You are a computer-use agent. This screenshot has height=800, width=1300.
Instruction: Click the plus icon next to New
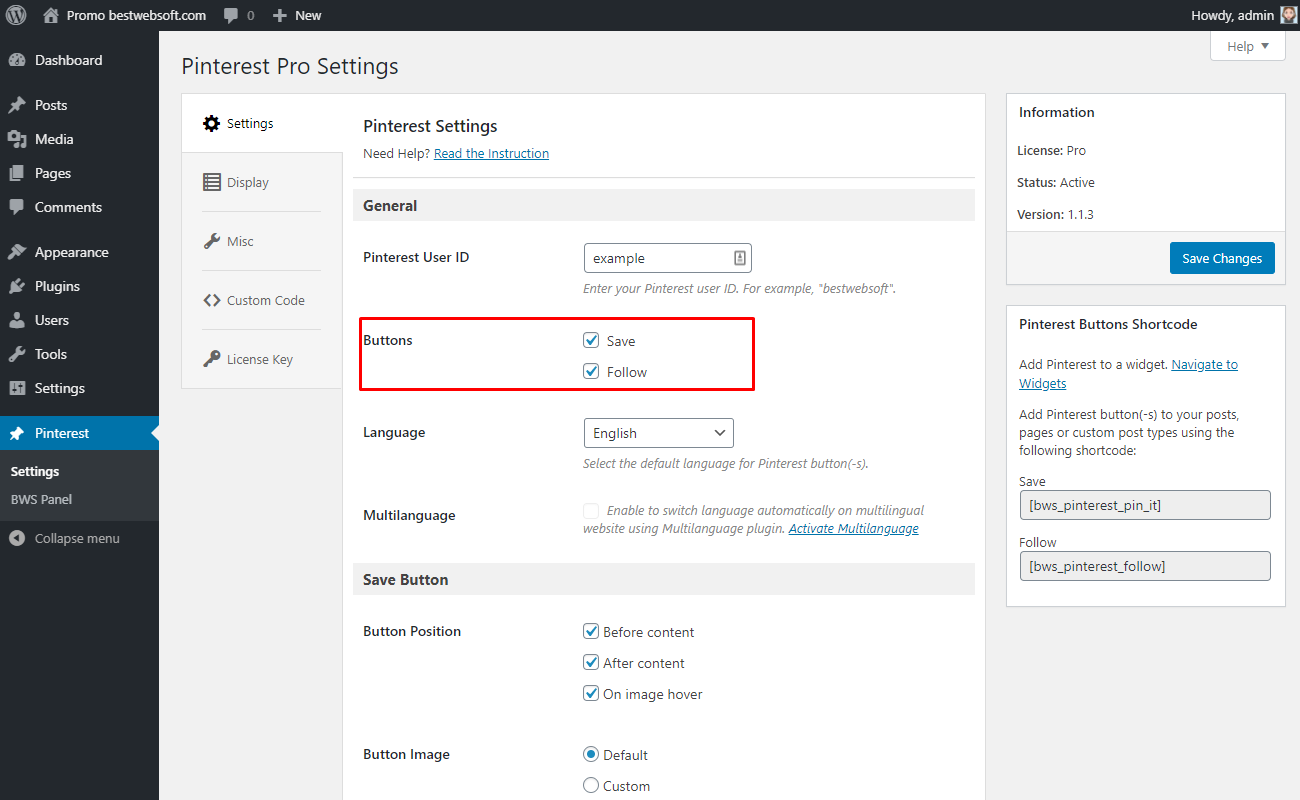click(x=280, y=16)
